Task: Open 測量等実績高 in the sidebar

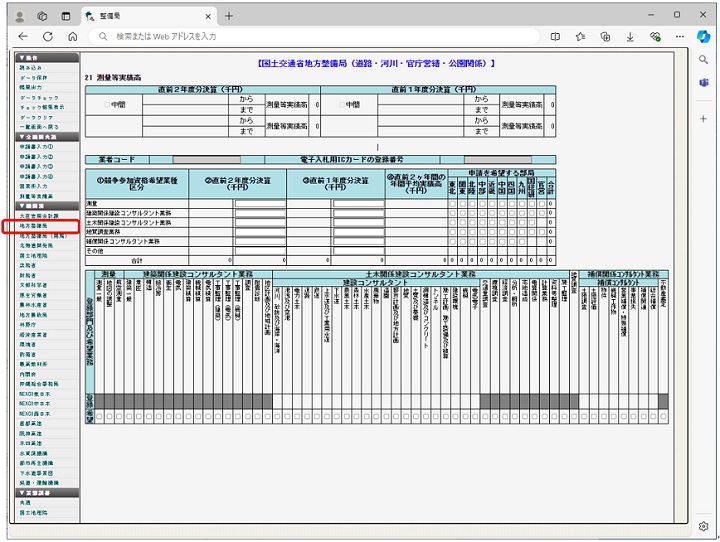Action: point(36,196)
